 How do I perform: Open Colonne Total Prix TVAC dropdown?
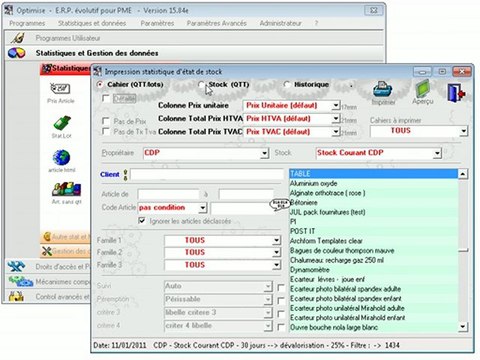tap(336, 132)
